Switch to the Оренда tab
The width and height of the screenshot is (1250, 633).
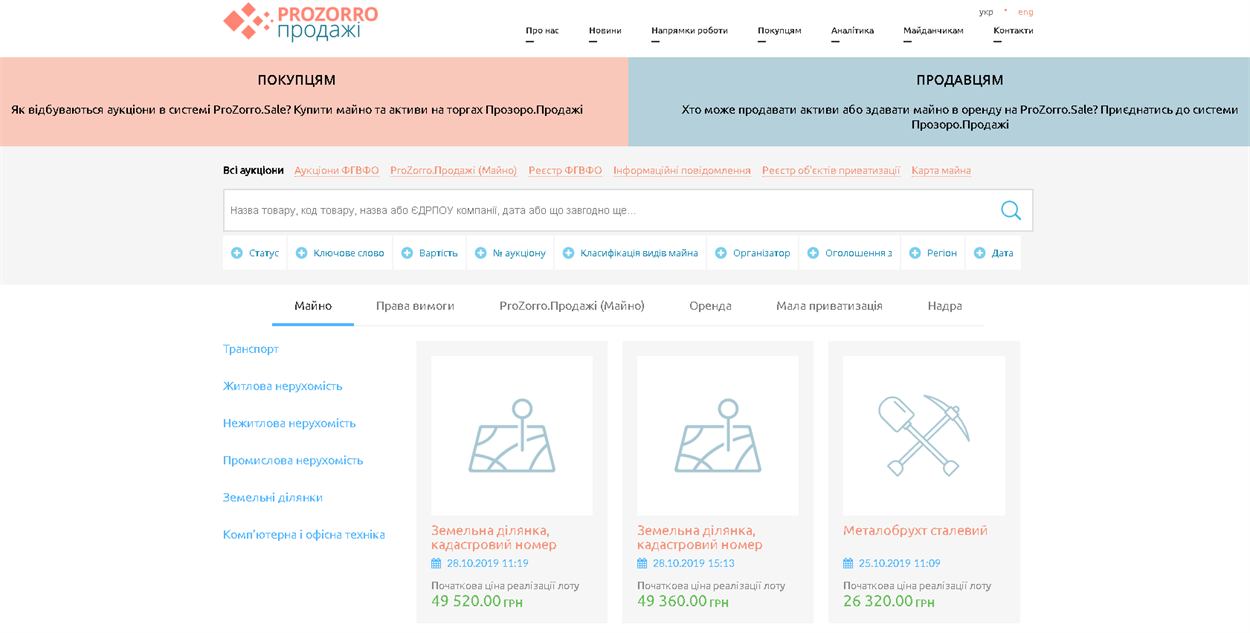[x=710, y=306]
